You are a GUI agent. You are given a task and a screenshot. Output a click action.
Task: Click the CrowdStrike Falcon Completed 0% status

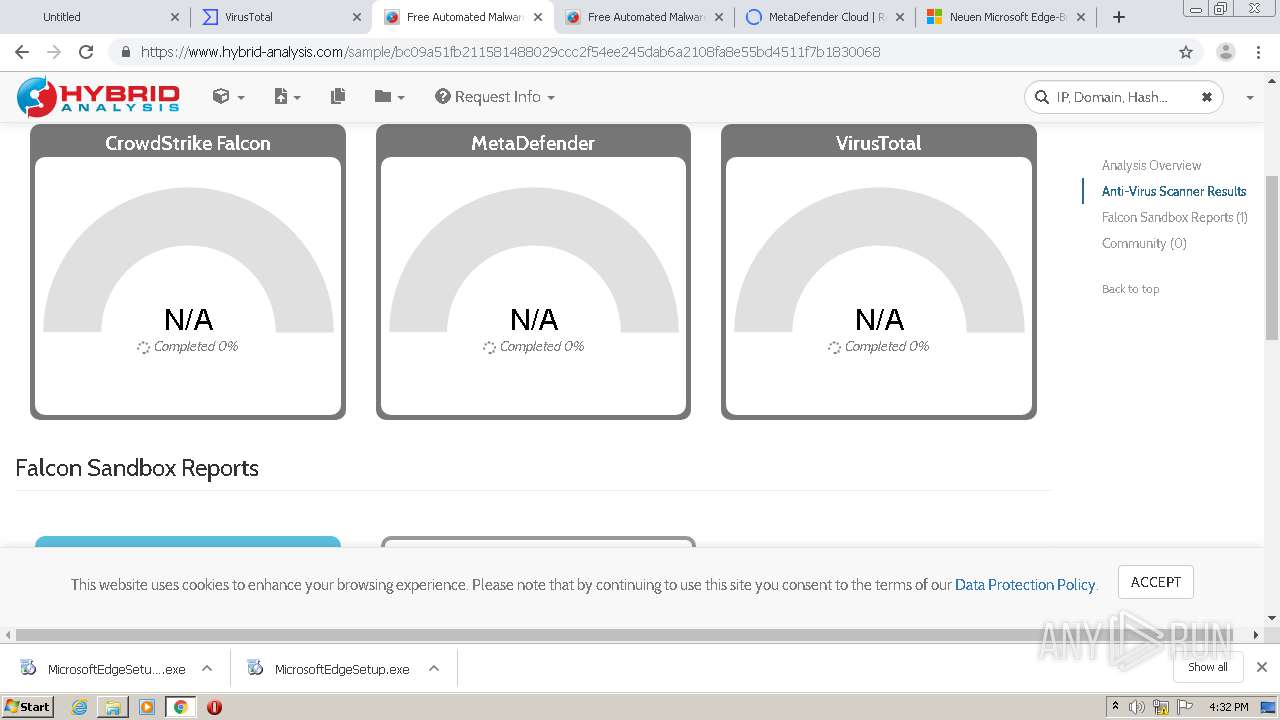tap(188, 347)
